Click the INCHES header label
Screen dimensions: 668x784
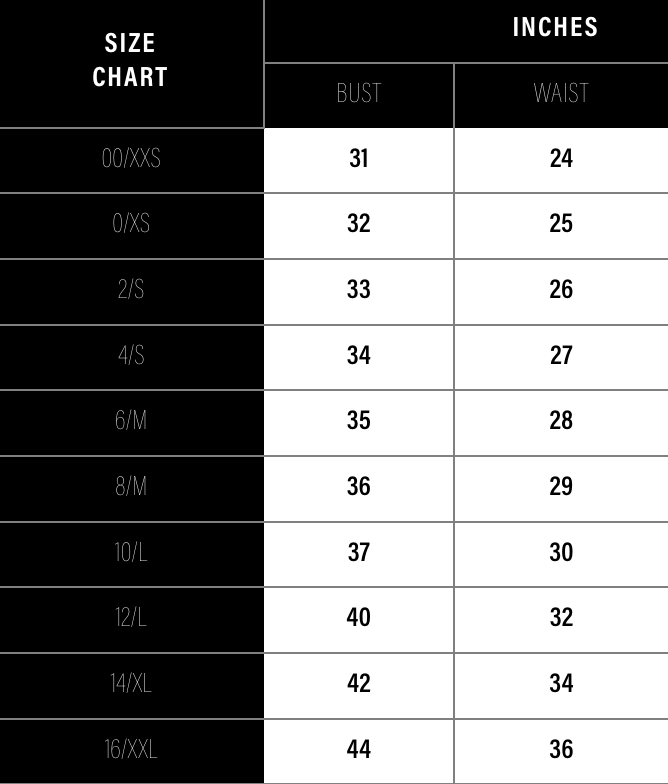(x=555, y=27)
